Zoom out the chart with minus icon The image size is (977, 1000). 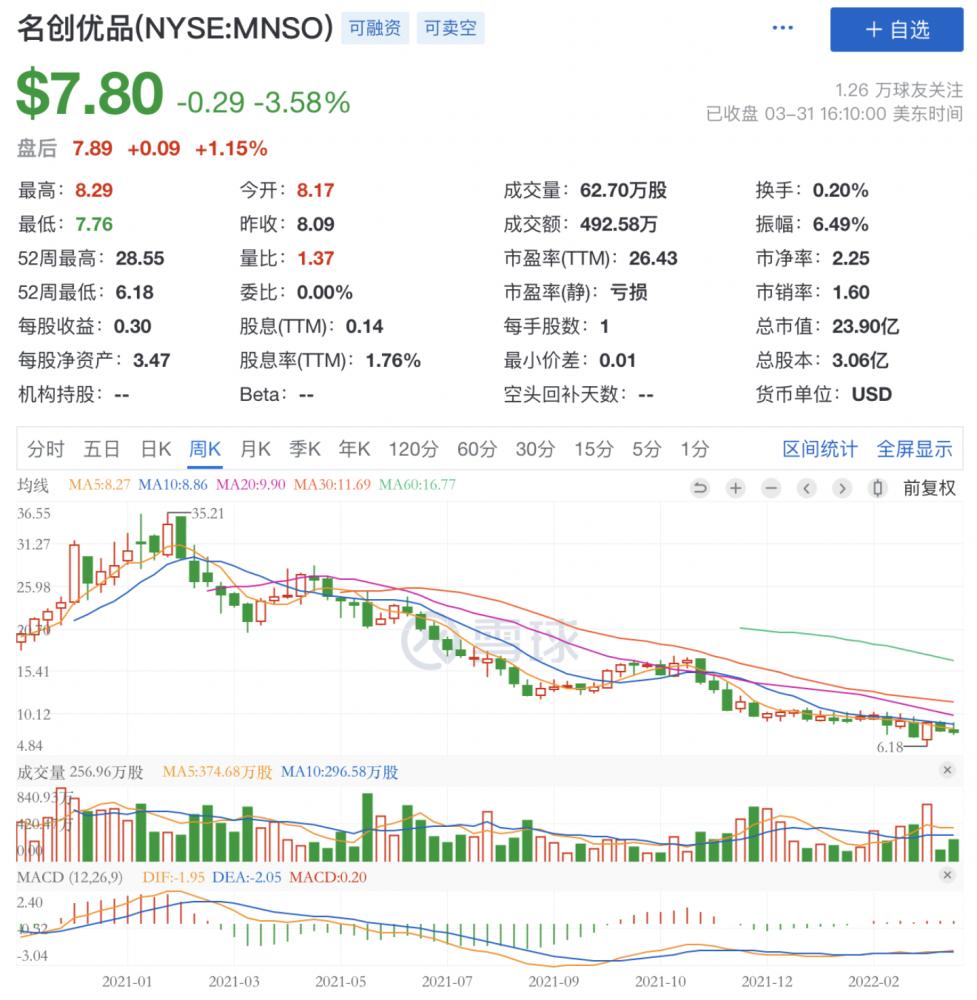(771, 488)
